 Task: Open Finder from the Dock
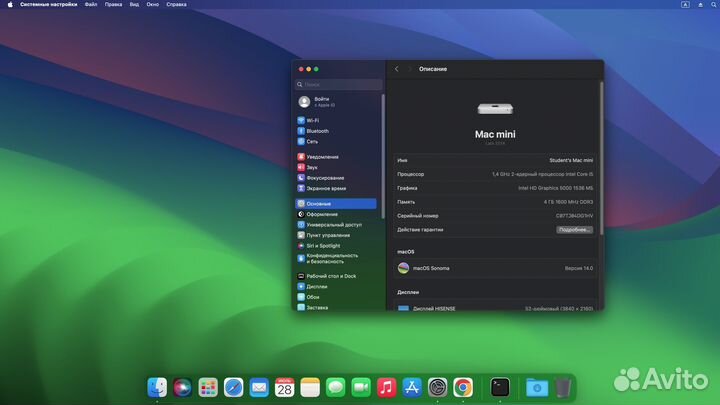[157, 388]
